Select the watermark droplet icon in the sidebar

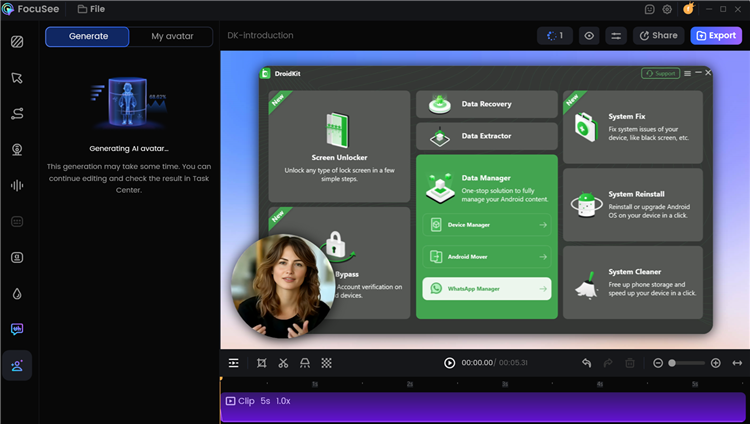click(x=17, y=294)
